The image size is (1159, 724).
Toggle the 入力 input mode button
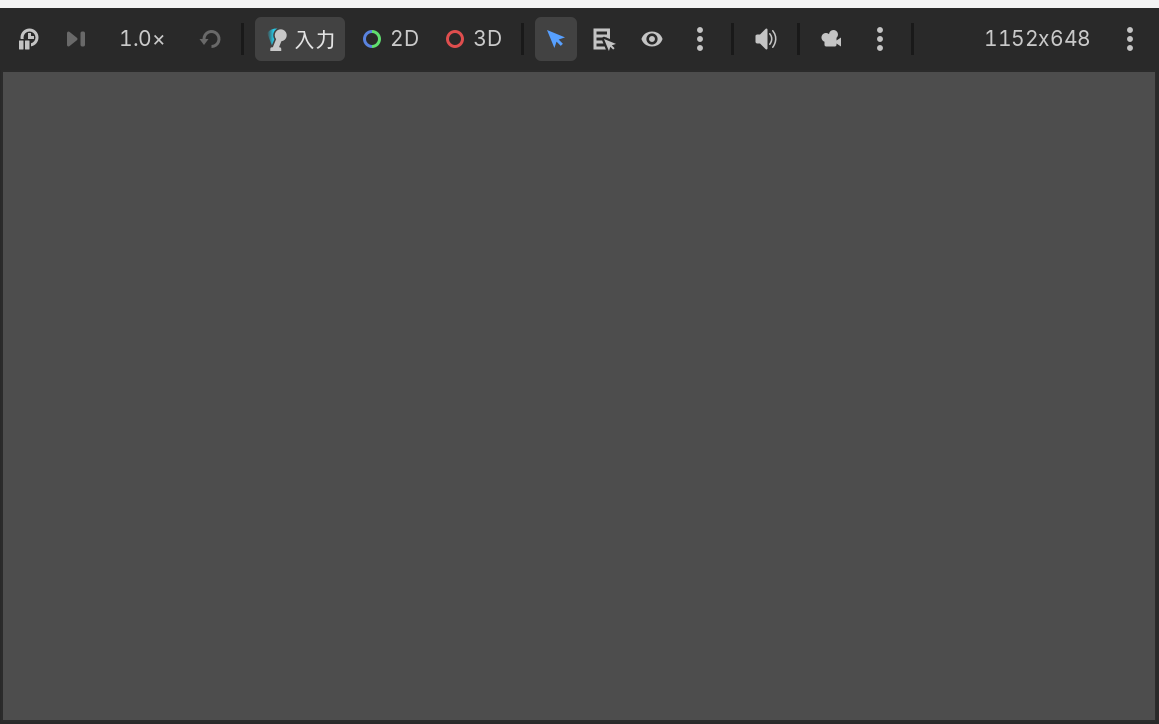(x=300, y=39)
